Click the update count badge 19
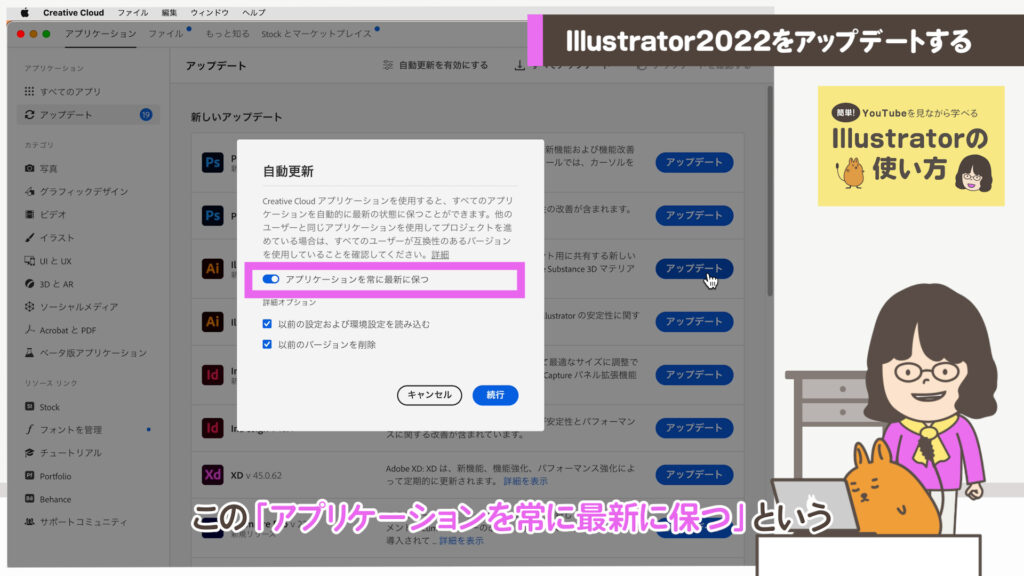Image resolution: width=1024 pixels, height=576 pixels. click(x=146, y=115)
